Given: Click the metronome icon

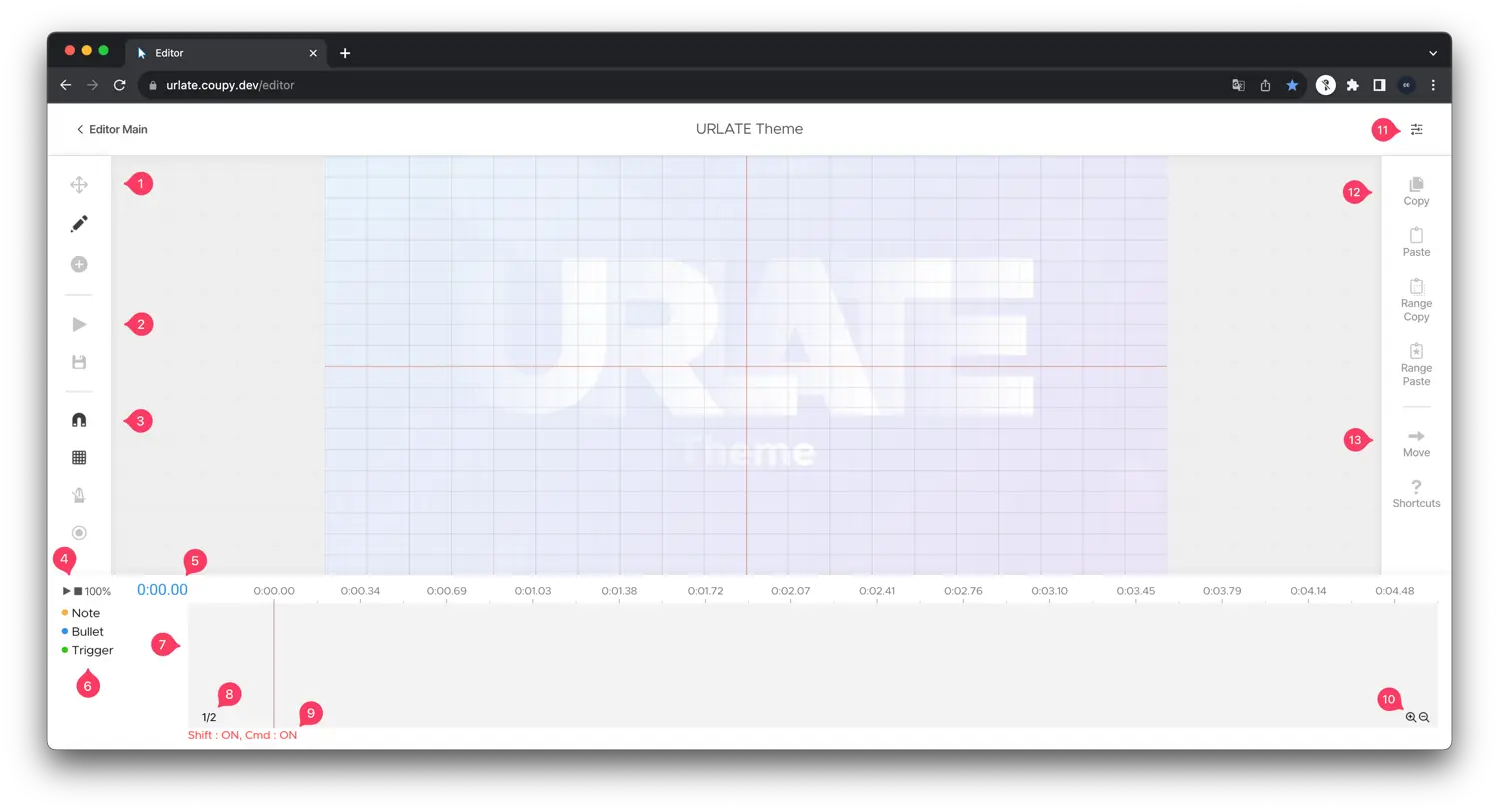Looking at the screenshot, I should pyautogui.click(x=79, y=495).
